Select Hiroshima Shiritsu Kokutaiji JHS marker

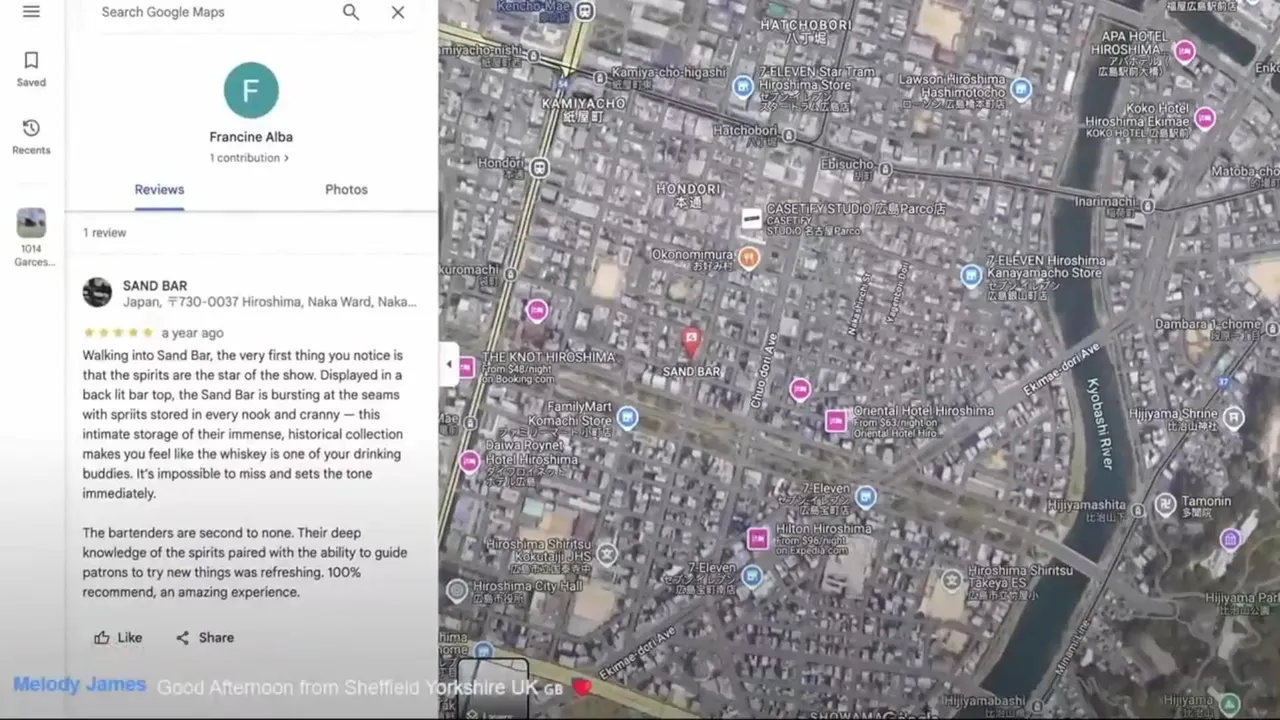(x=606, y=553)
